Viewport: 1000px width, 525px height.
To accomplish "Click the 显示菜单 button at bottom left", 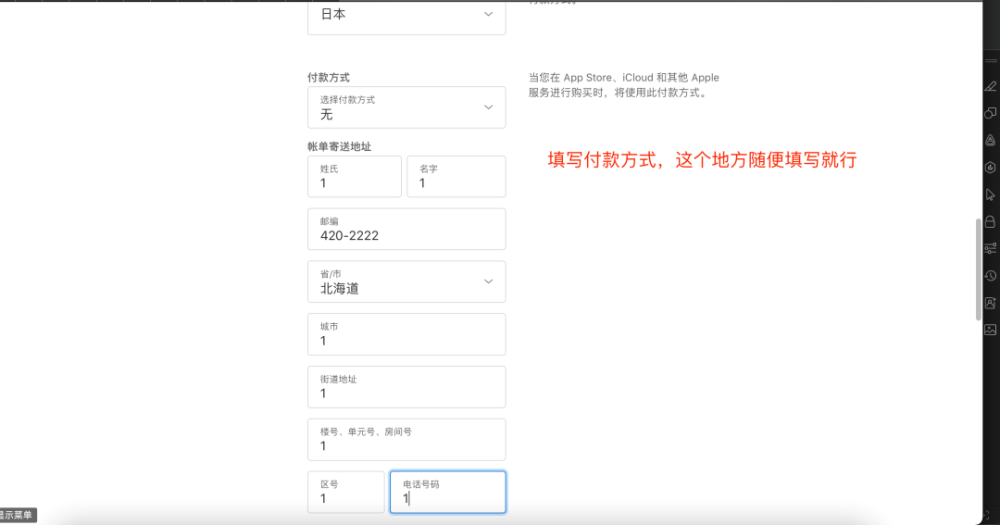I will [x=17, y=515].
